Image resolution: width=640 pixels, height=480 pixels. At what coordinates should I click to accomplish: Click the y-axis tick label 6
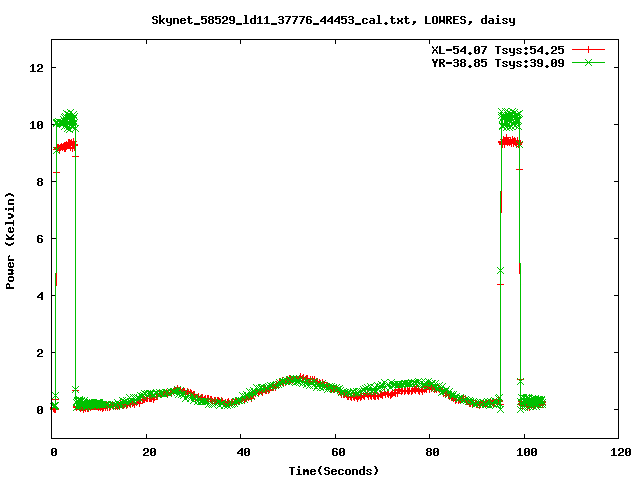(x=40, y=239)
